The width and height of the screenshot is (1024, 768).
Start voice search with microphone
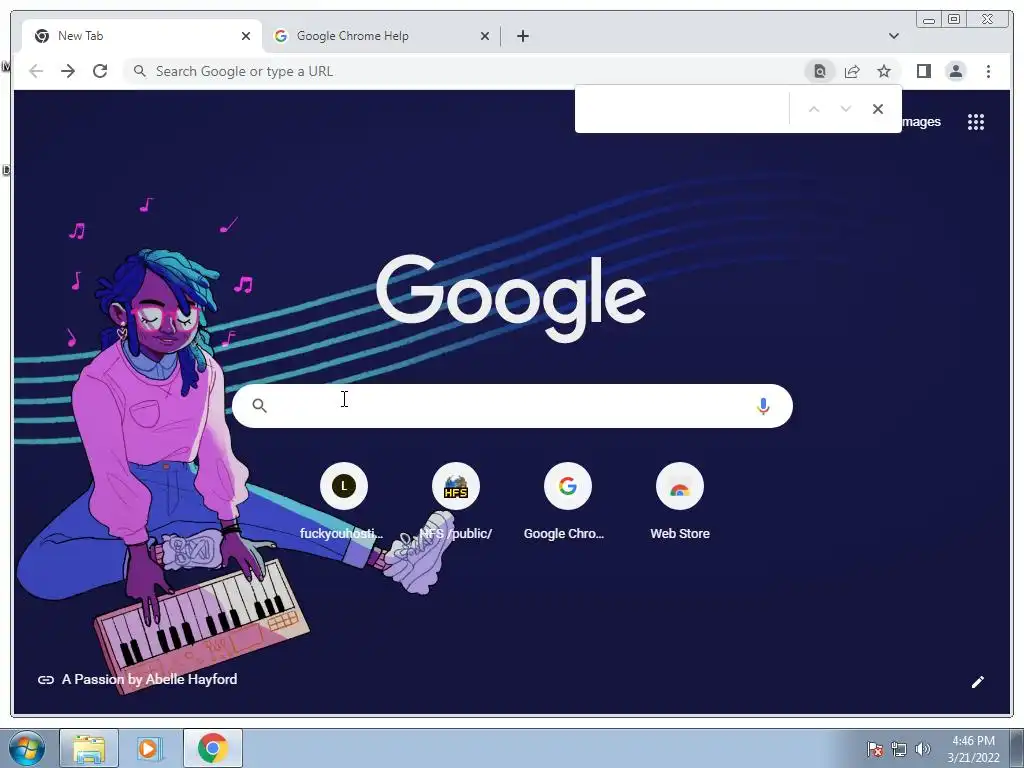[763, 406]
